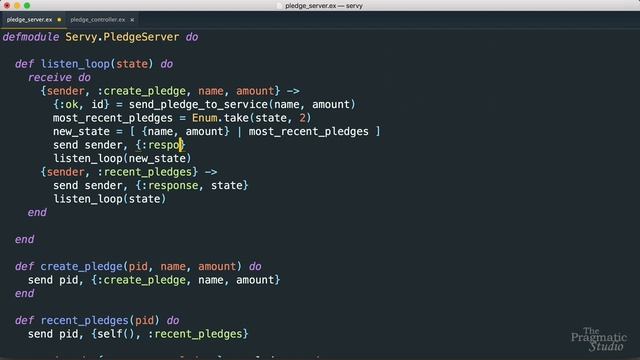Click 'Enum.take(state, 2)' expression
The height and width of the screenshot is (360, 640).
pos(251,118)
